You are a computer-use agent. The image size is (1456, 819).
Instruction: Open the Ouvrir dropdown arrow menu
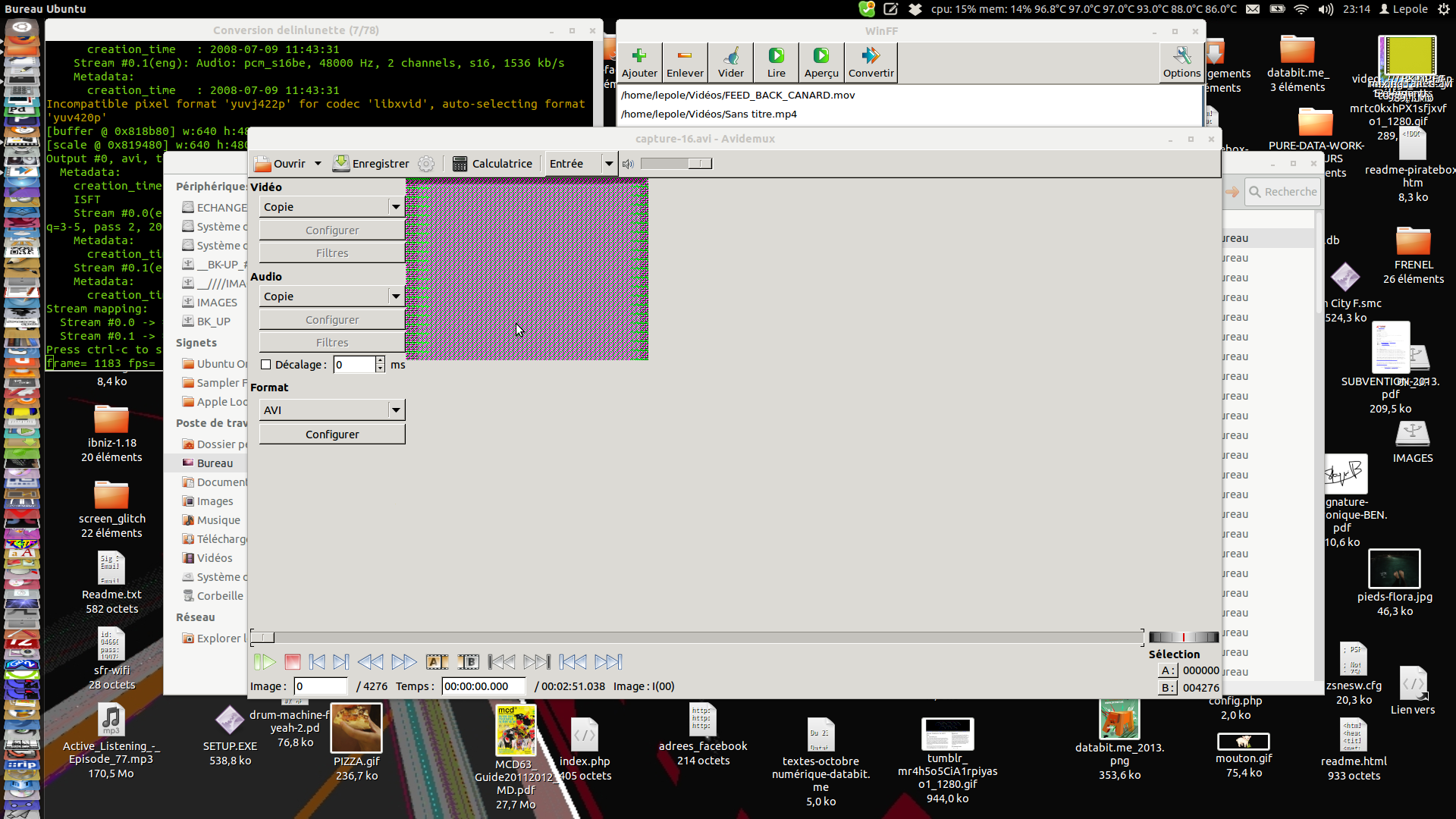318,164
